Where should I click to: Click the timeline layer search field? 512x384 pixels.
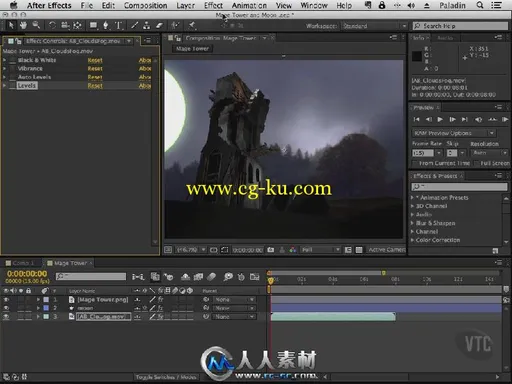(91, 276)
